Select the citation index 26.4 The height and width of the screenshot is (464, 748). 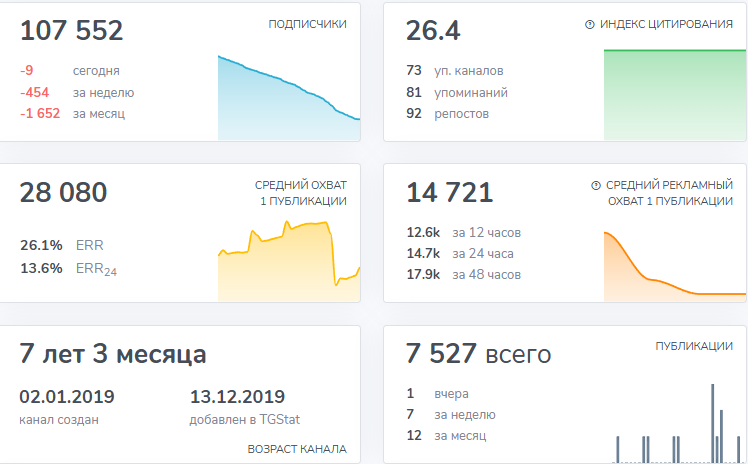(433, 31)
